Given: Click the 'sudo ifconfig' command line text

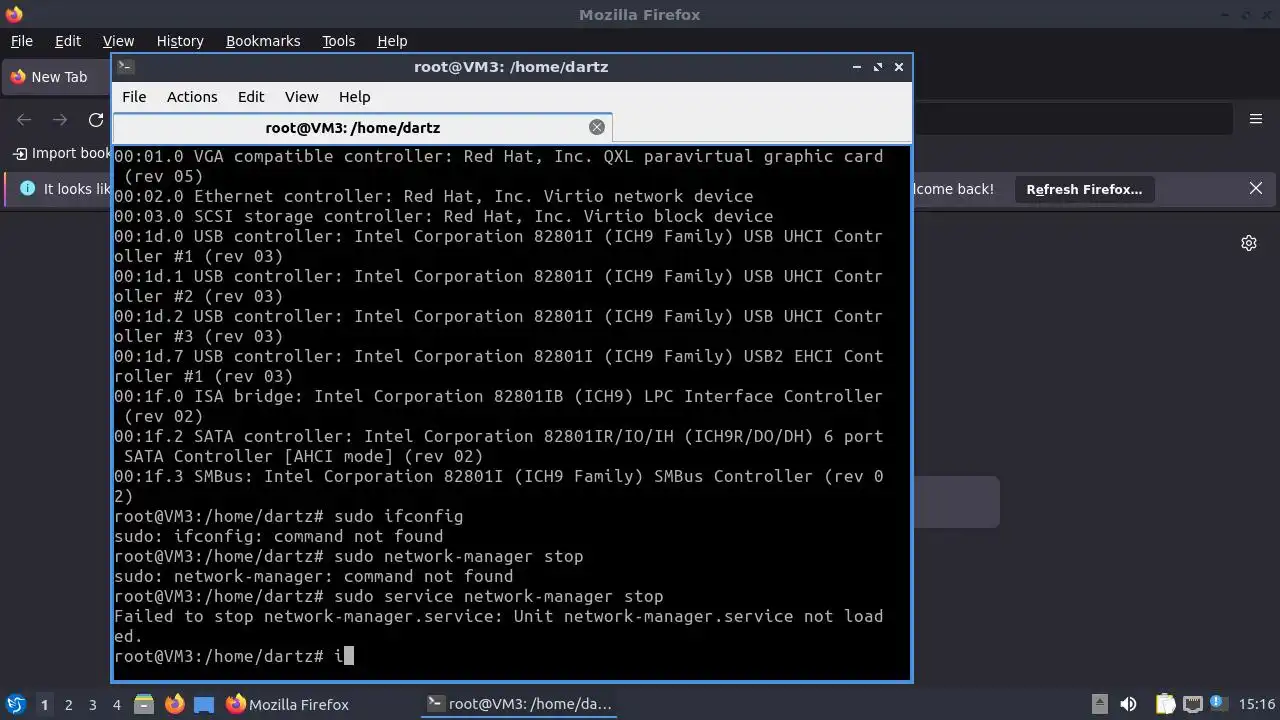Looking at the screenshot, I should pyautogui.click(x=398, y=516).
